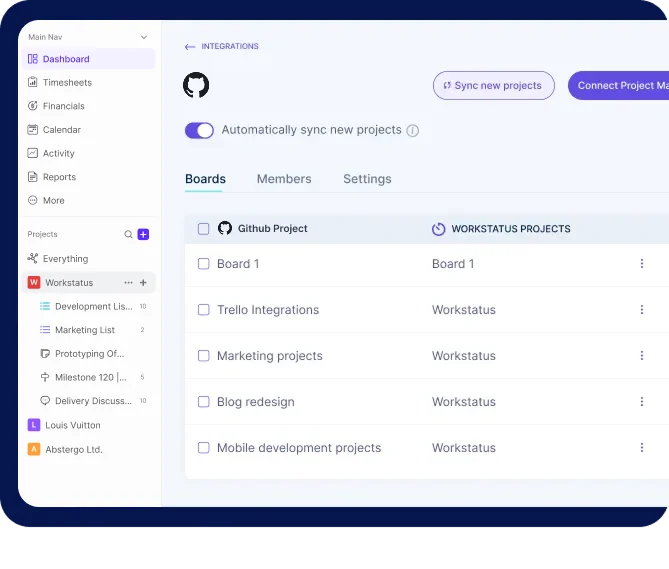This screenshot has height=569, width=669.
Task: Collapse the Main Nav chevron
Action: tap(144, 37)
